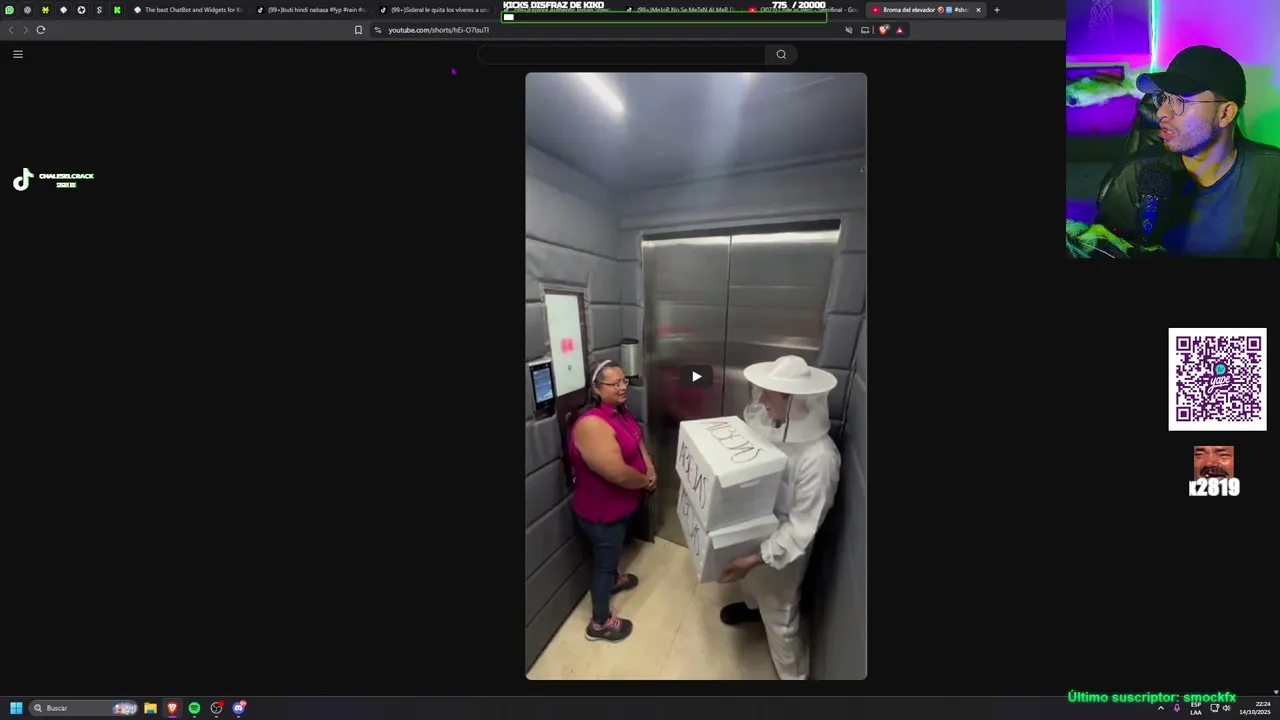Switch to 'The best ChatBot and Widgets' tab
1280x720 pixels.
point(188,10)
